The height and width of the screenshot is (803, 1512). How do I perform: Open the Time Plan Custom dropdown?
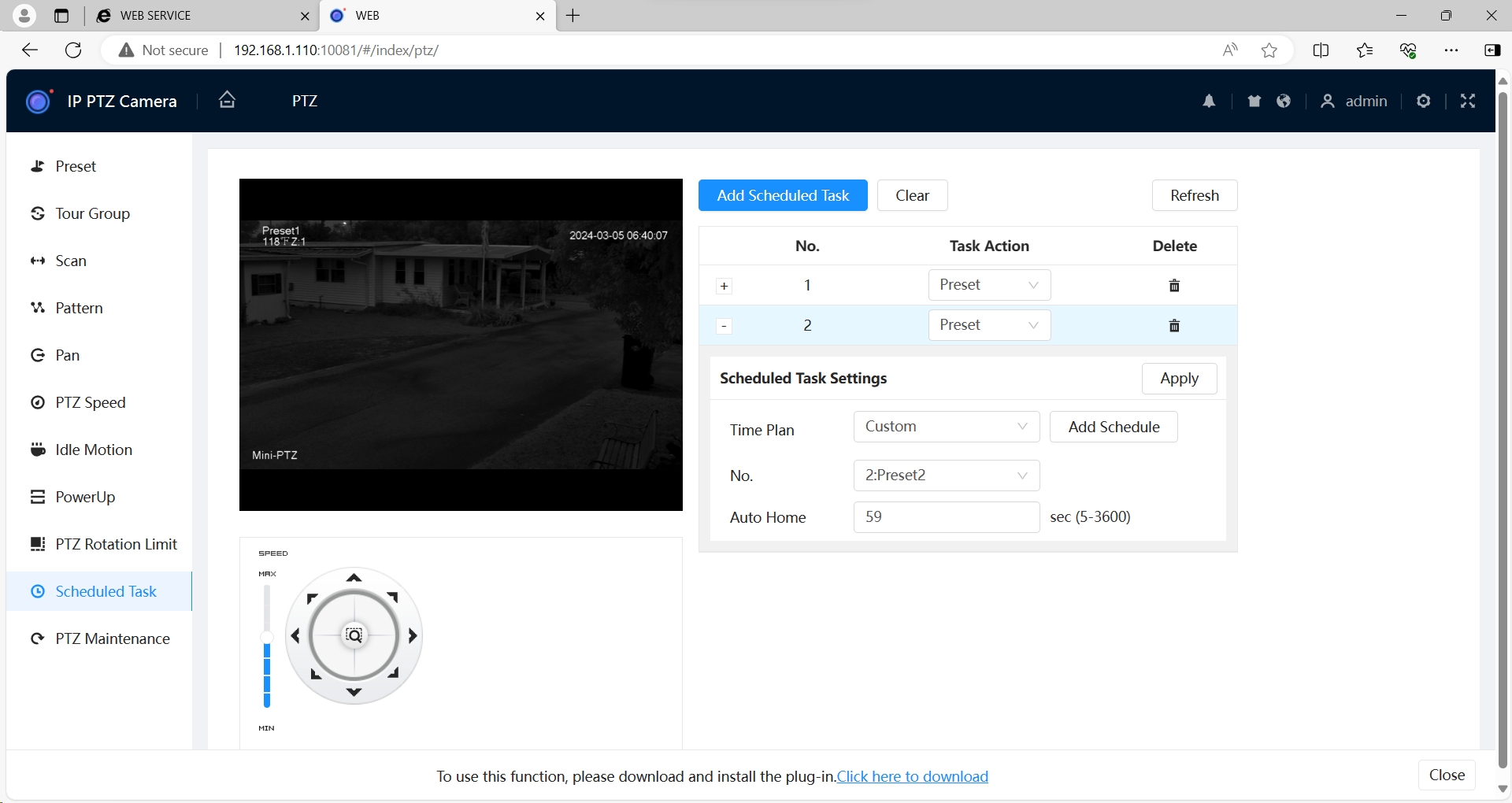click(946, 427)
